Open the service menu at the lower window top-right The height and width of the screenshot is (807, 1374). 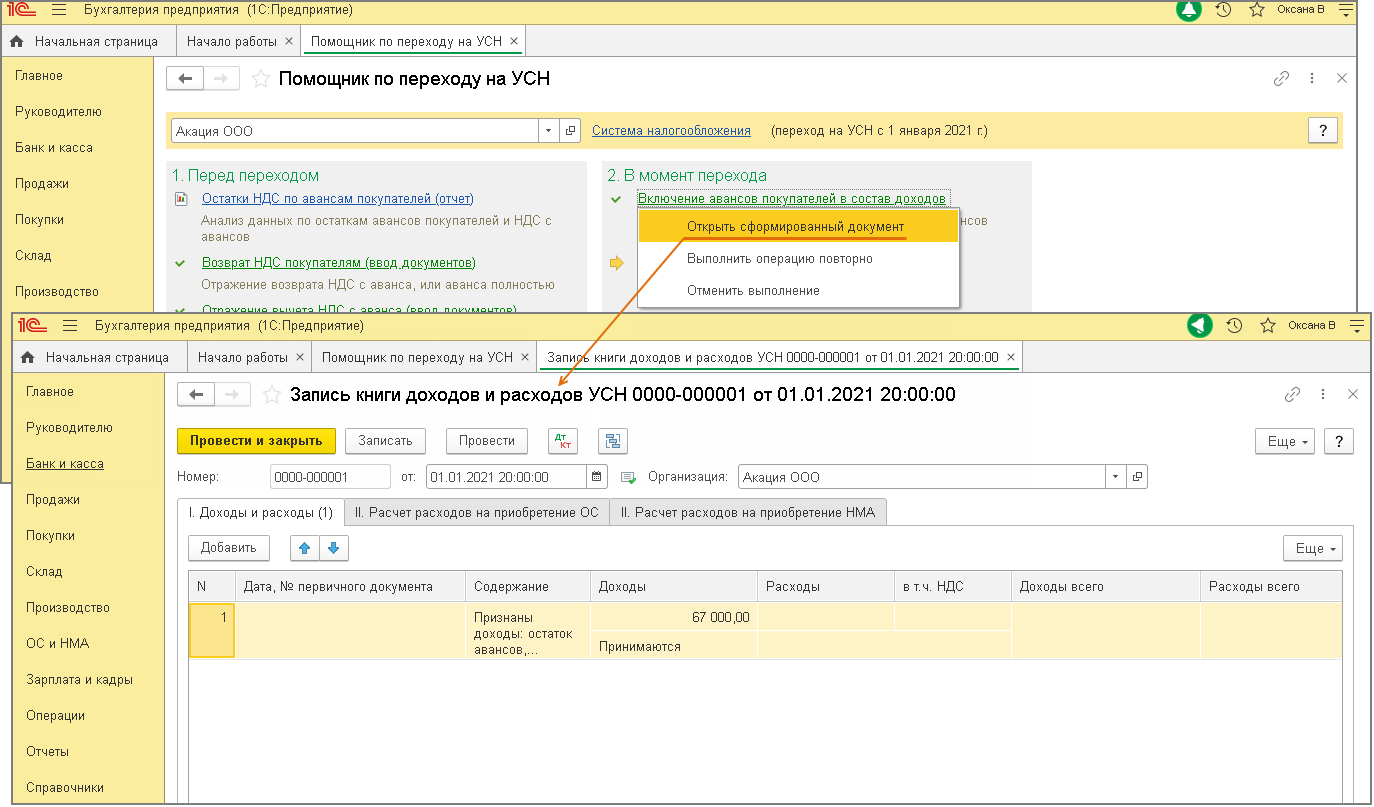(x=1356, y=325)
